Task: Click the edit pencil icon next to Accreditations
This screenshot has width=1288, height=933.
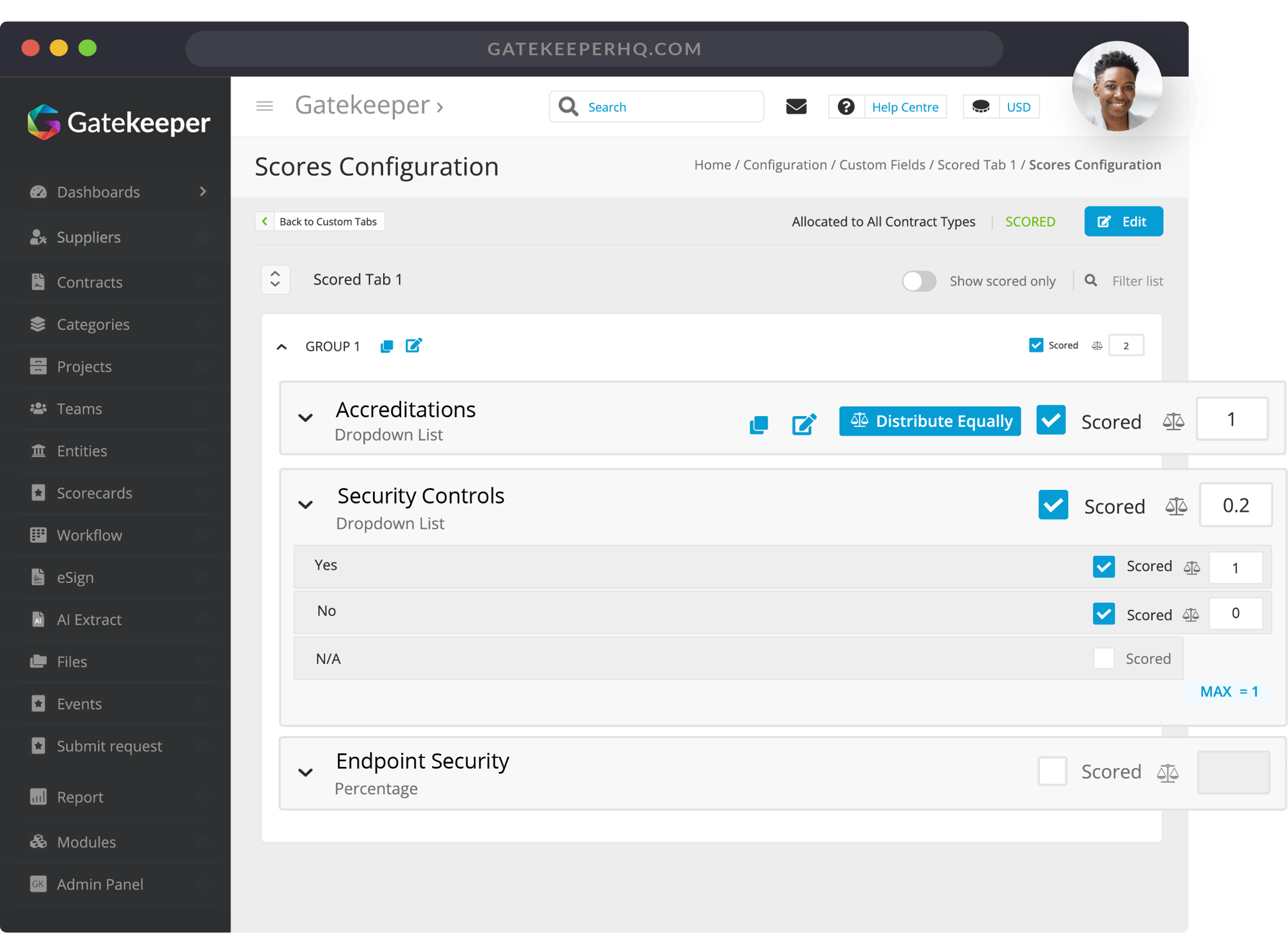Action: [805, 419]
